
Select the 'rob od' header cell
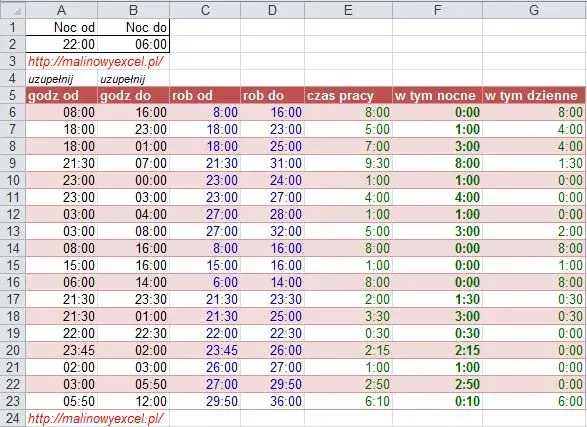[205, 95]
